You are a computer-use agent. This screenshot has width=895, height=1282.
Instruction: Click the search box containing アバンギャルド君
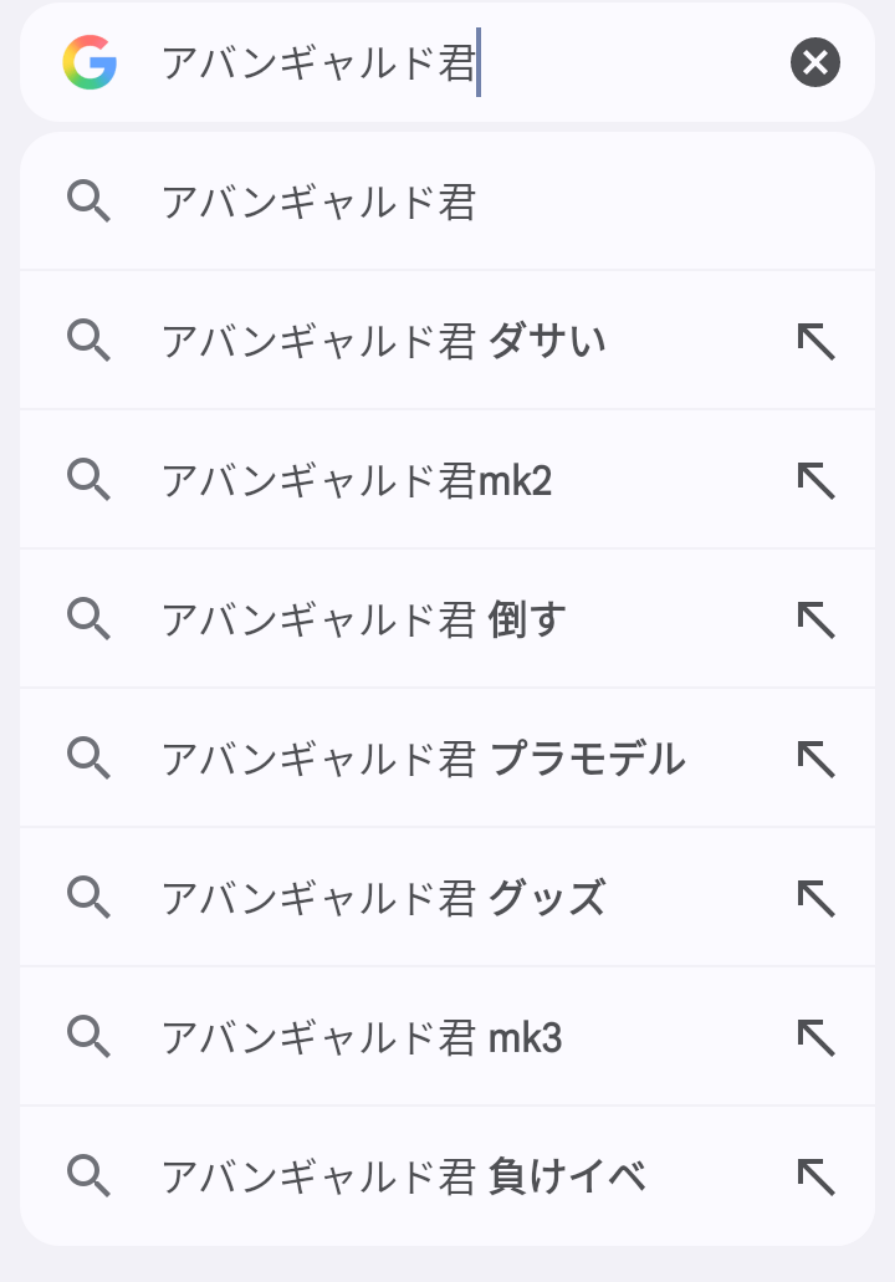pos(450,63)
